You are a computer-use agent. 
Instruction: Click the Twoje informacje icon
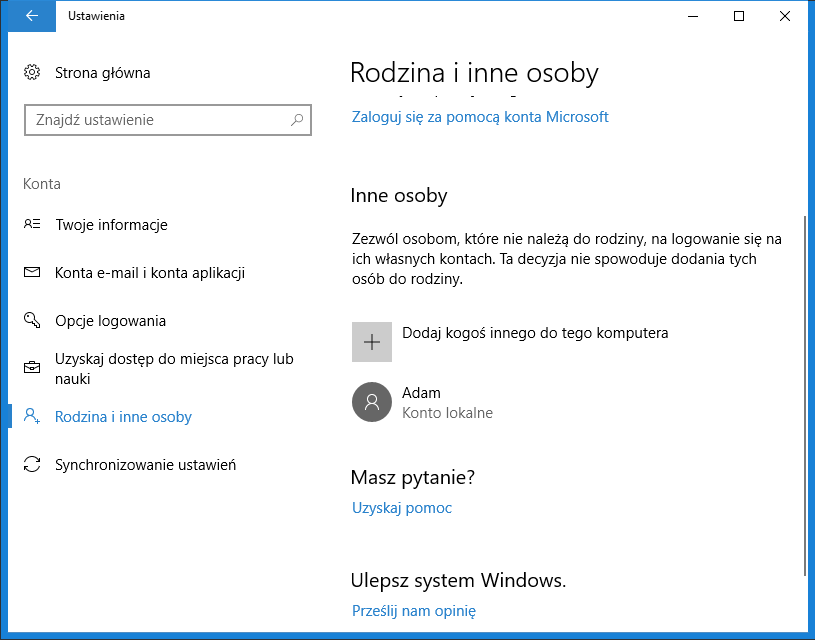click(32, 225)
